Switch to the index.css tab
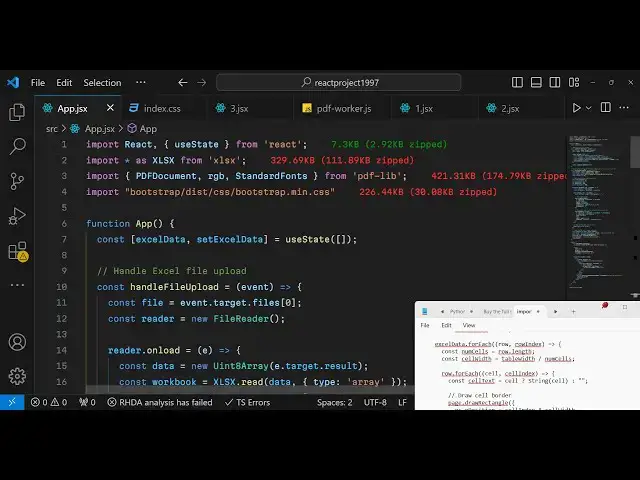 [162, 108]
